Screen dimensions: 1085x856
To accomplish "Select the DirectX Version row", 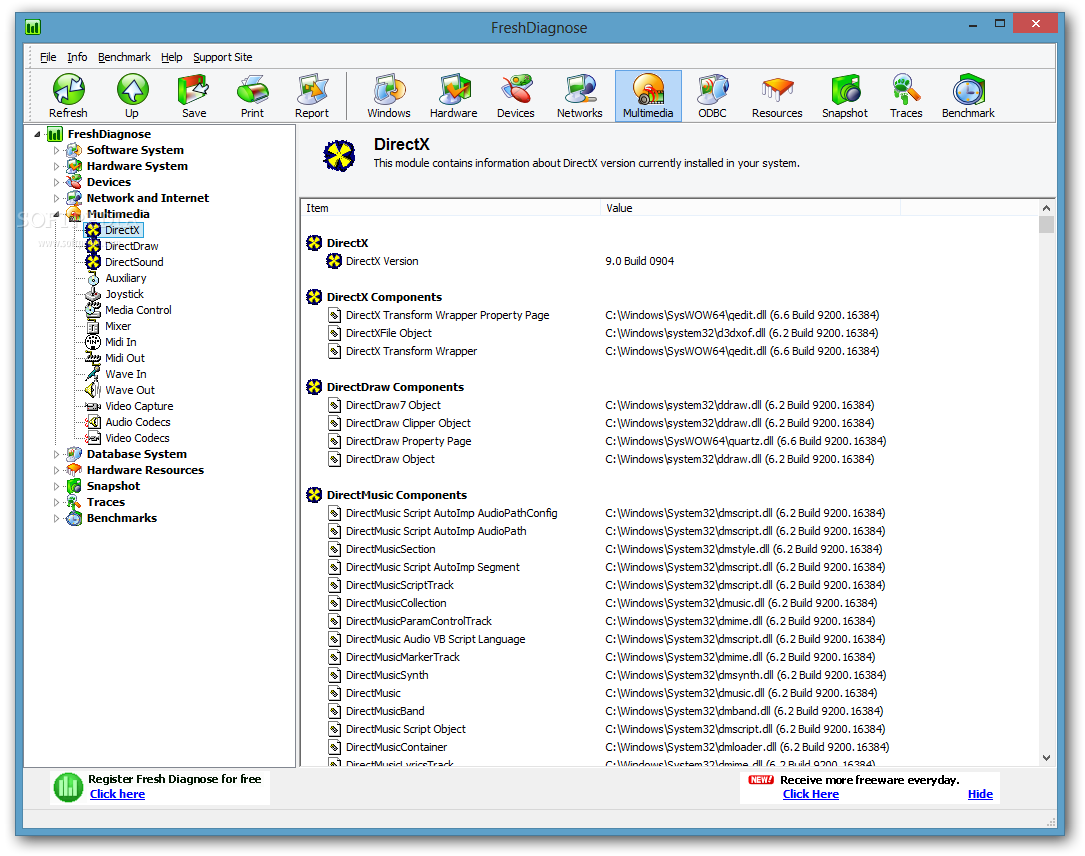I will click(x=670, y=262).
